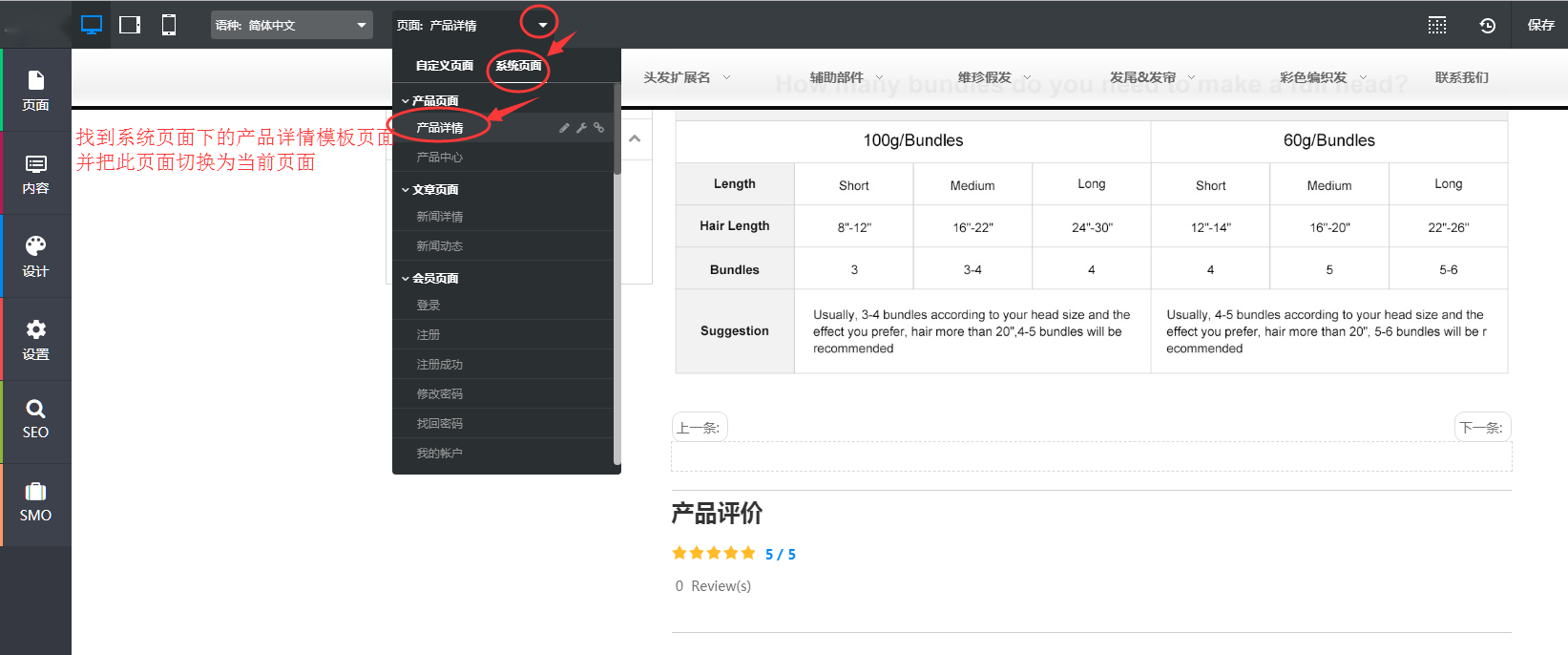Screen dimensions: 1568x655
Task: Click the 页面 page selector dropdown arrow
Action: click(x=542, y=25)
